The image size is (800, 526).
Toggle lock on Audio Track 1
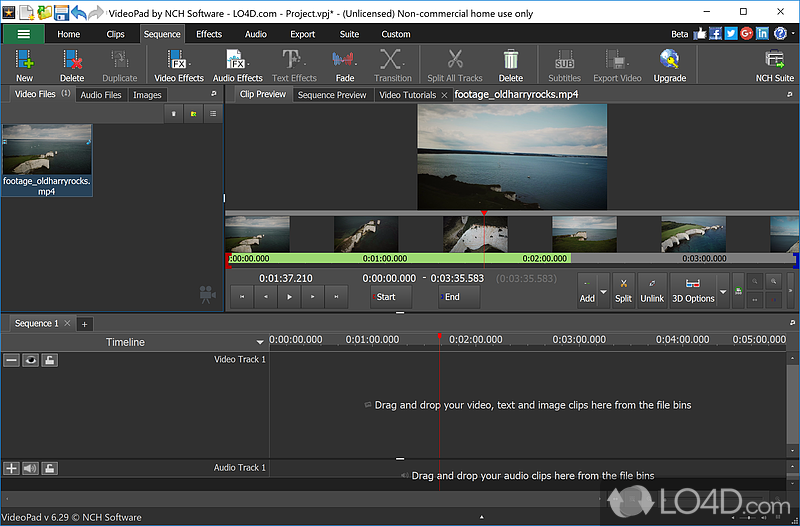49,468
